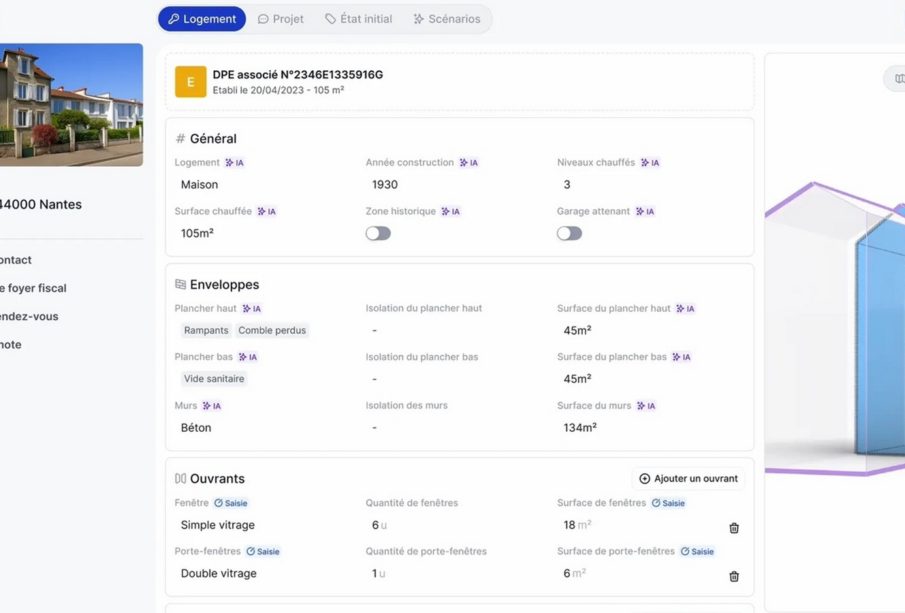The height and width of the screenshot is (613, 905).
Task: Click the IA badge beside Murs
Action: point(211,406)
